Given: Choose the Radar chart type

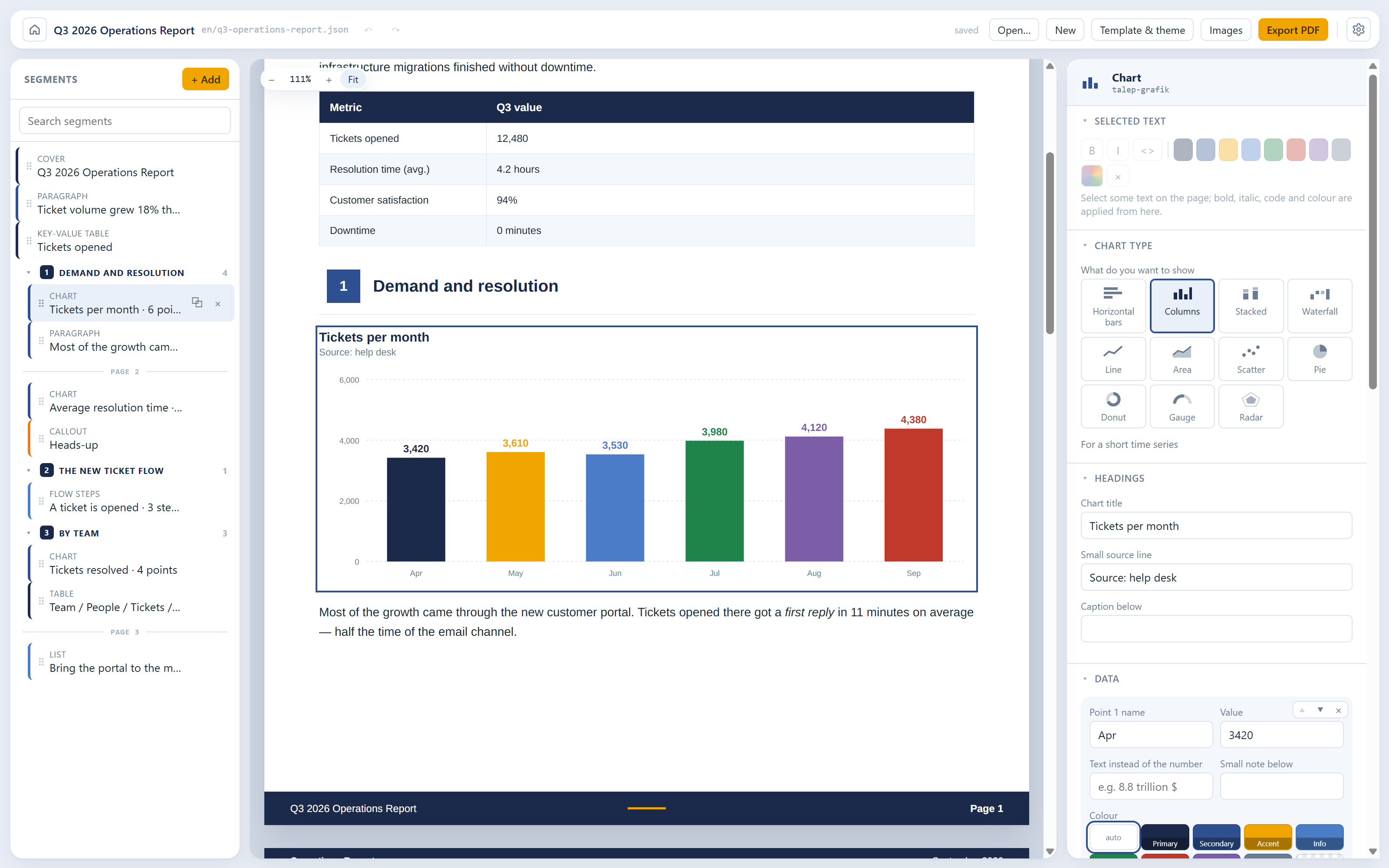Looking at the screenshot, I should pyautogui.click(x=1251, y=407).
